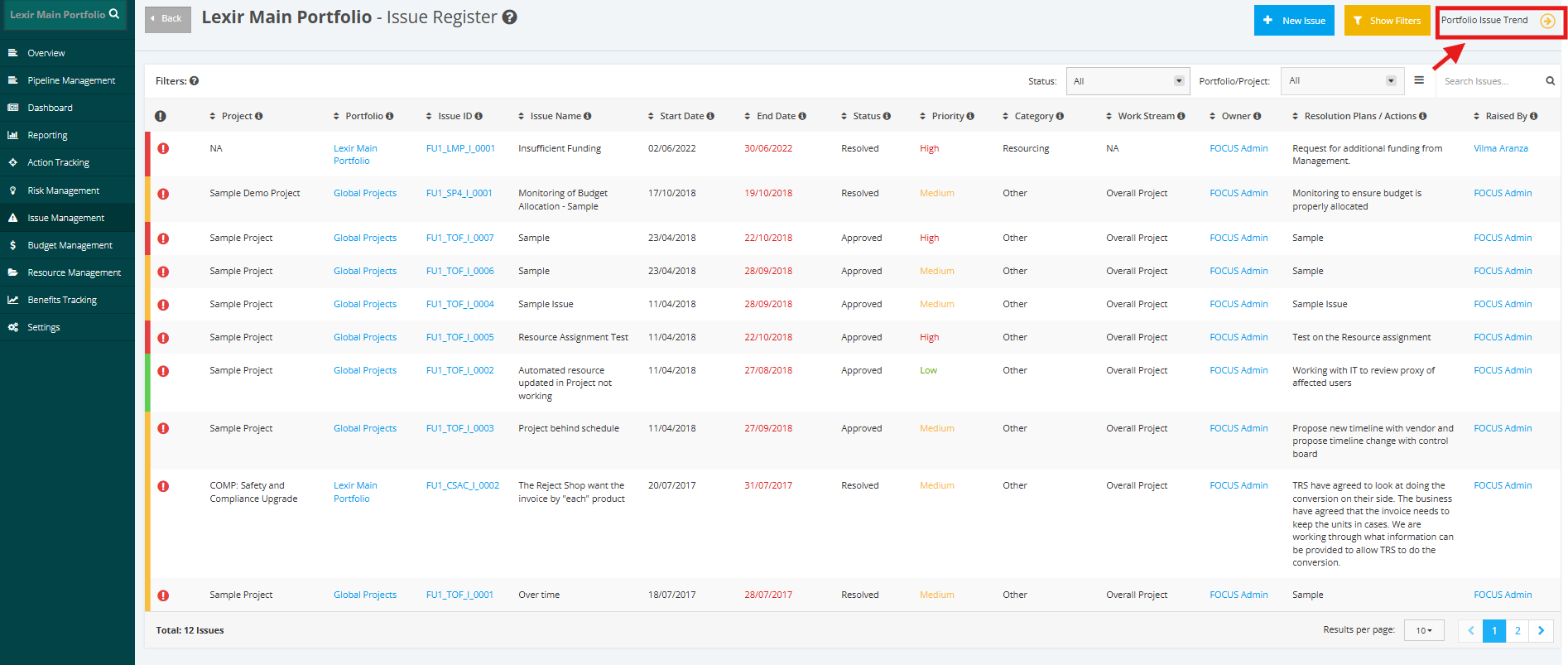Open the Status filter dropdown
The image size is (1568, 665).
click(x=1128, y=81)
